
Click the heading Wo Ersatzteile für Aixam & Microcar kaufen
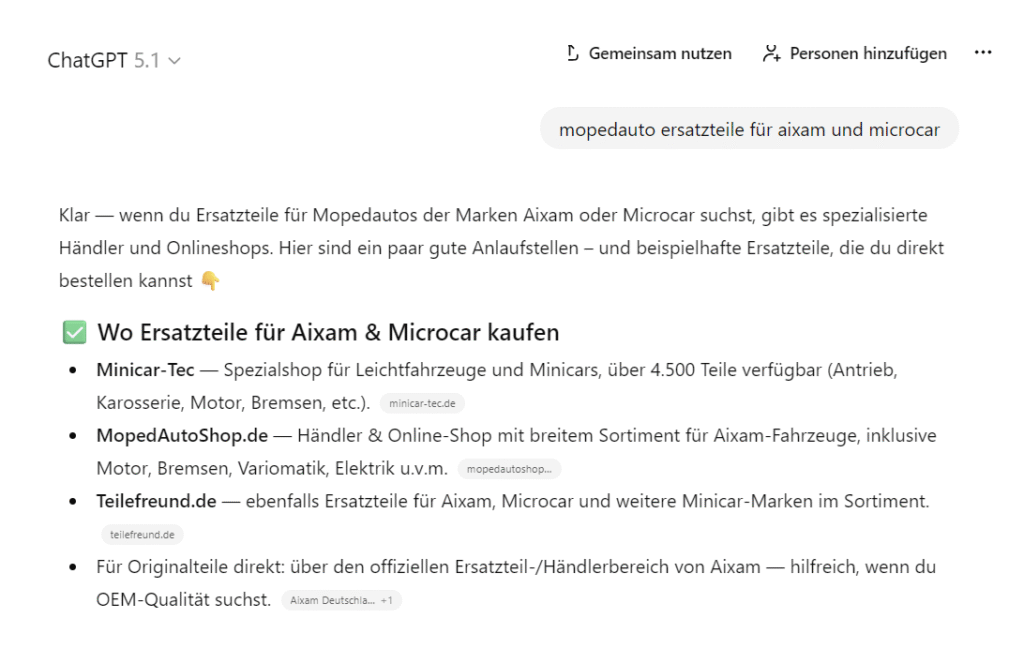pos(328,332)
